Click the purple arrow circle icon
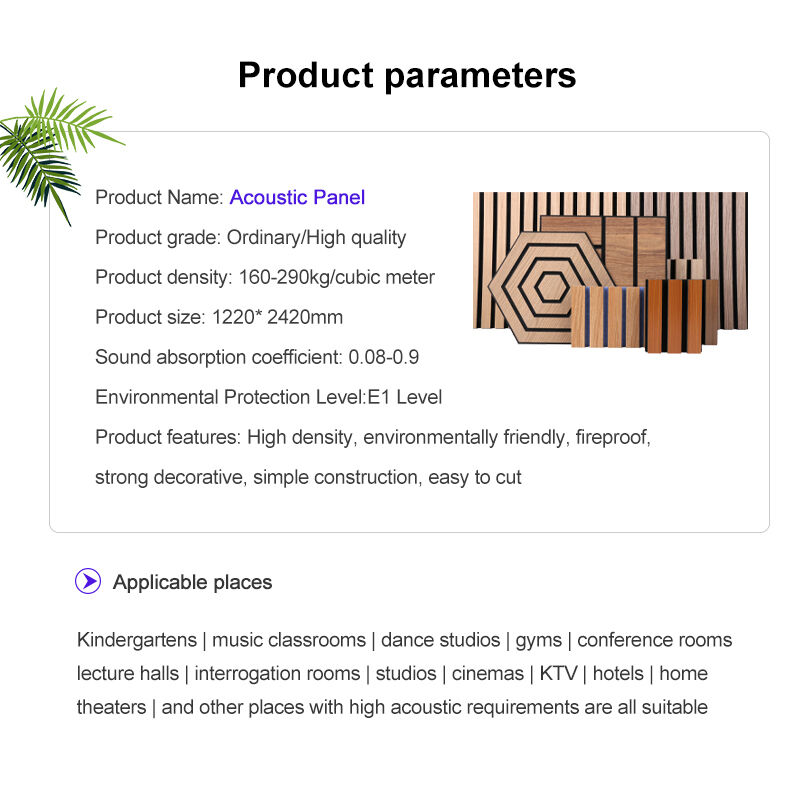This screenshot has height=800, width=800. (x=89, y=581)
